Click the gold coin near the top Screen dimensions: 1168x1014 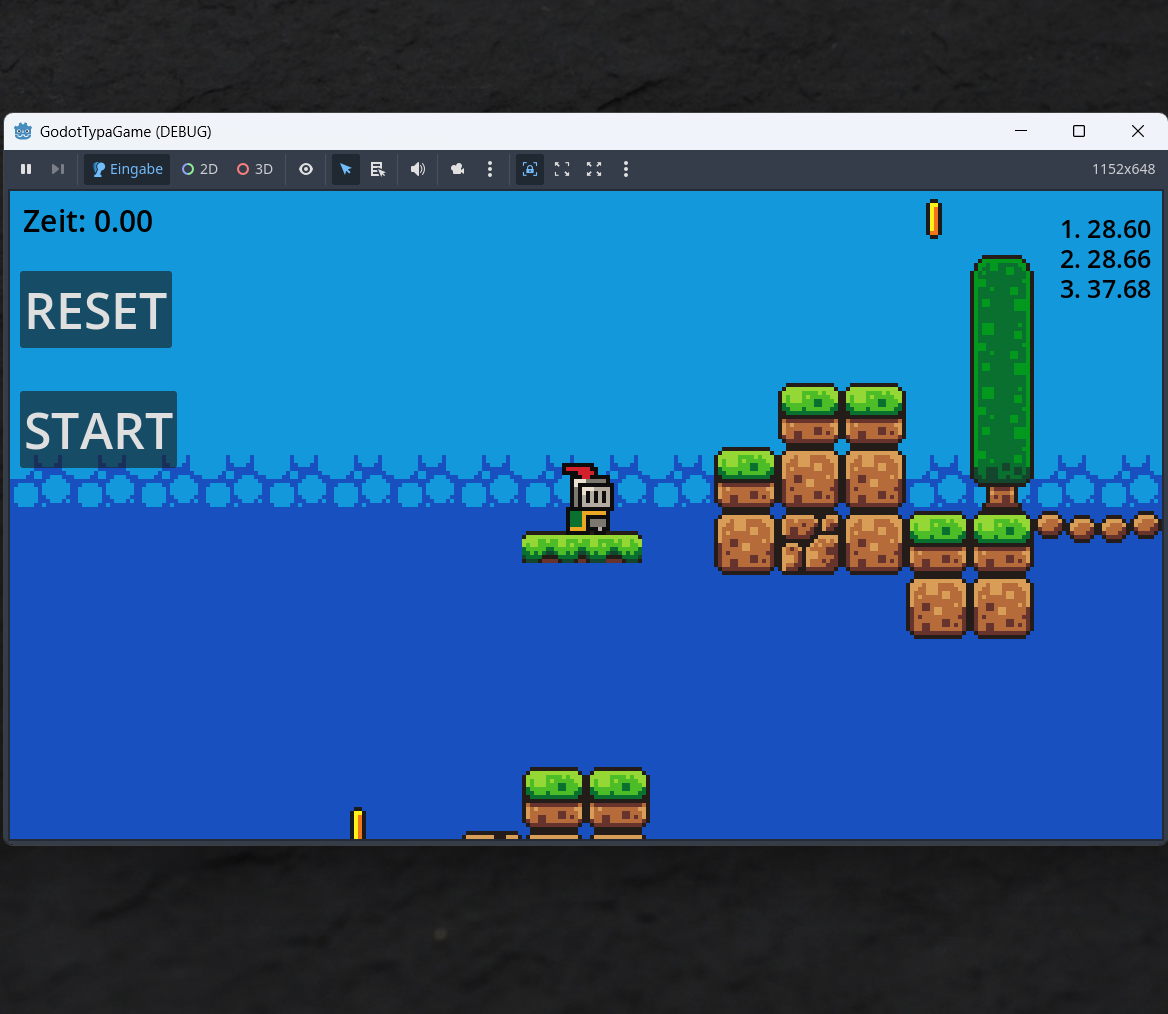(934, 219)
